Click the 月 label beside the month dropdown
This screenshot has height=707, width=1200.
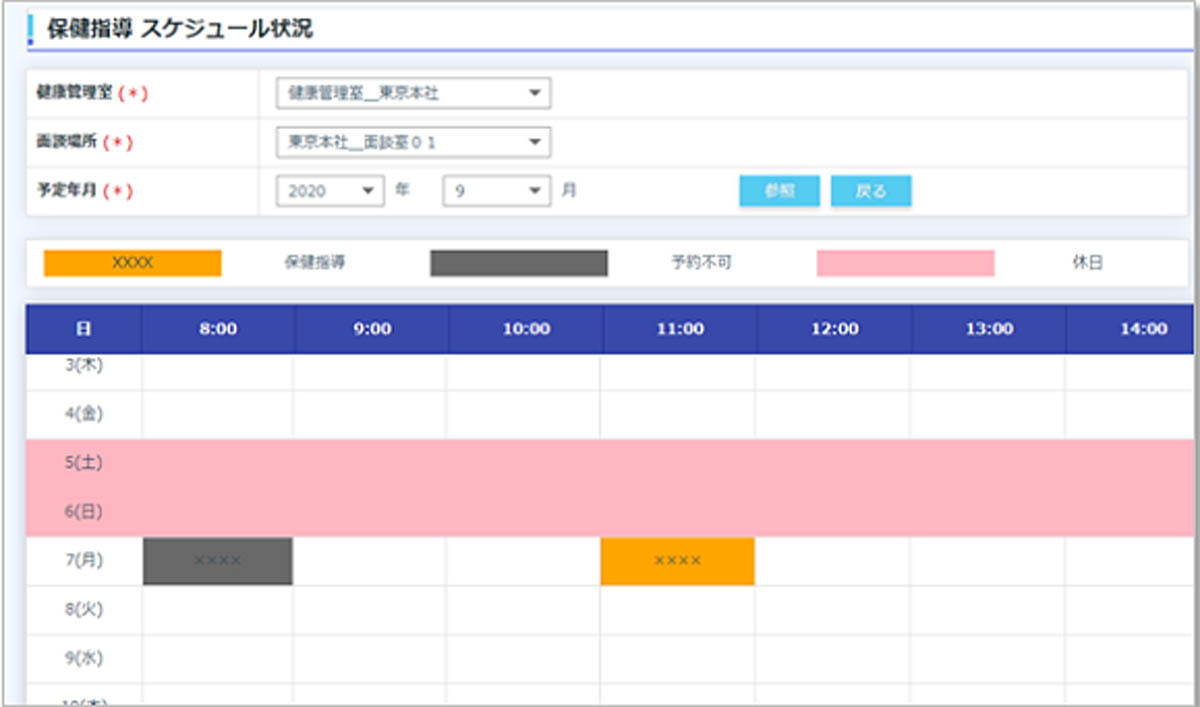[568, 190]
